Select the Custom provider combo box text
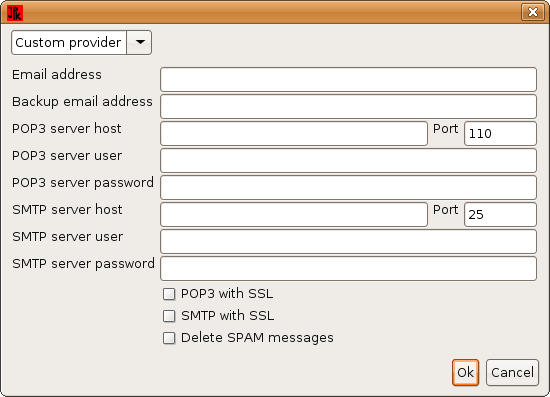 click(68, 42)
